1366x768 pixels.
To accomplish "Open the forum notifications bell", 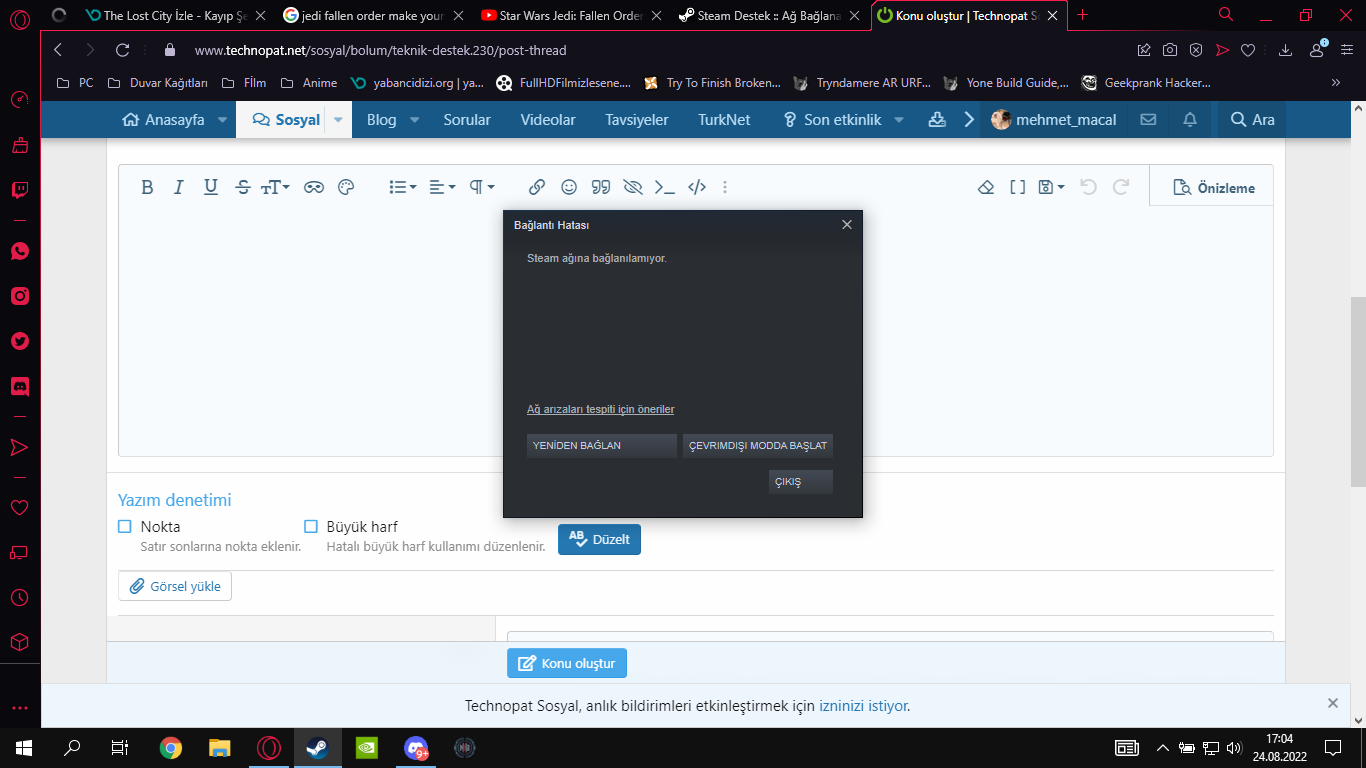I will [x=1190, y=120].
